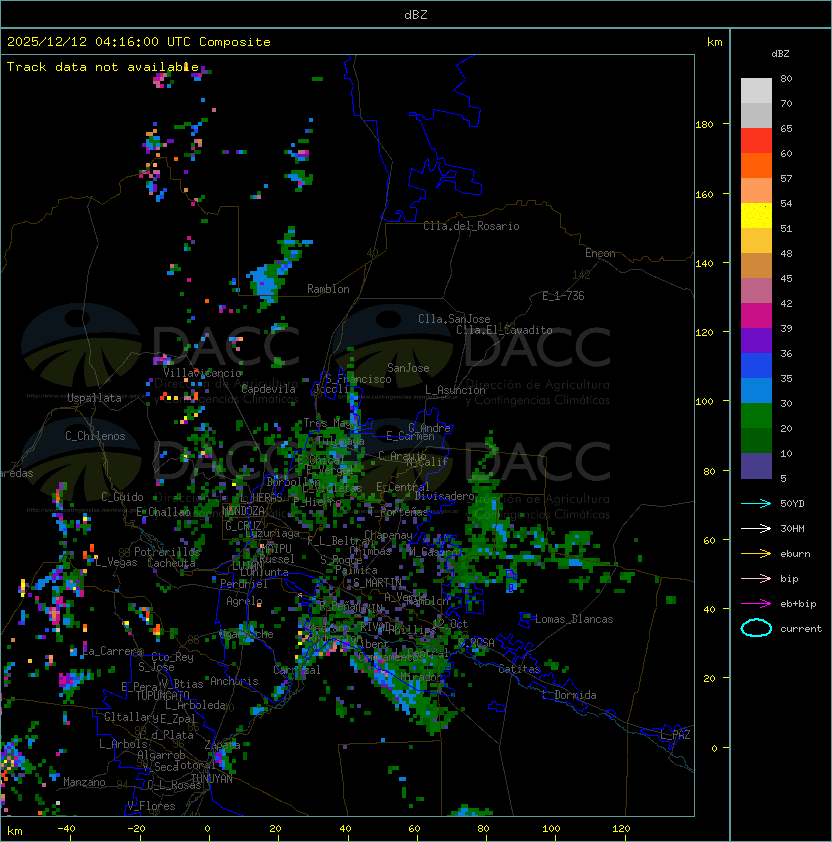832x842 pixels.
Task: Click the '80' value on the color scale
Action: tap(786, 78)
